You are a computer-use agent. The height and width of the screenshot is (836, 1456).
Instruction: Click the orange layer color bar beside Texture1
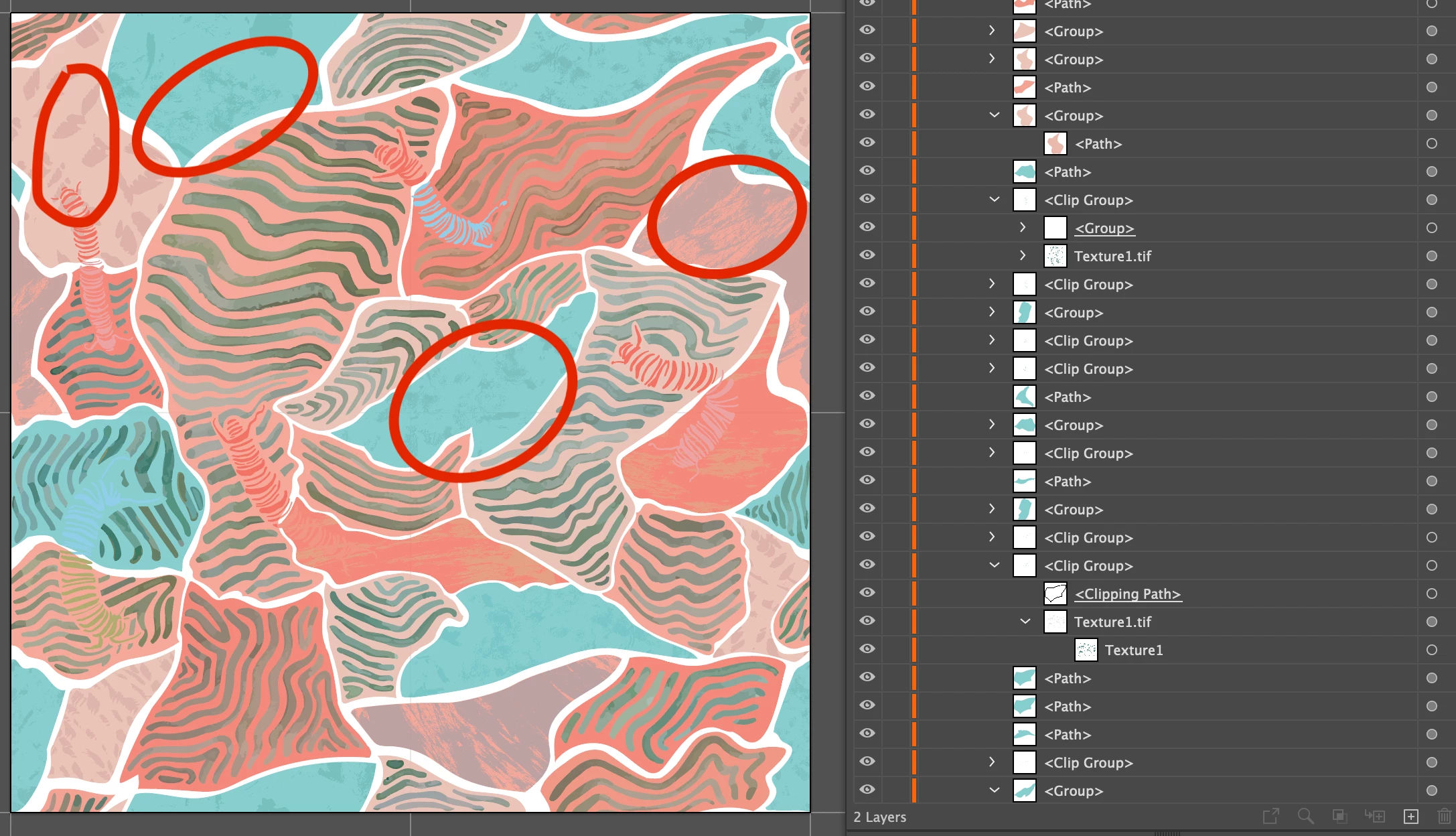click(x=914, y=650)
